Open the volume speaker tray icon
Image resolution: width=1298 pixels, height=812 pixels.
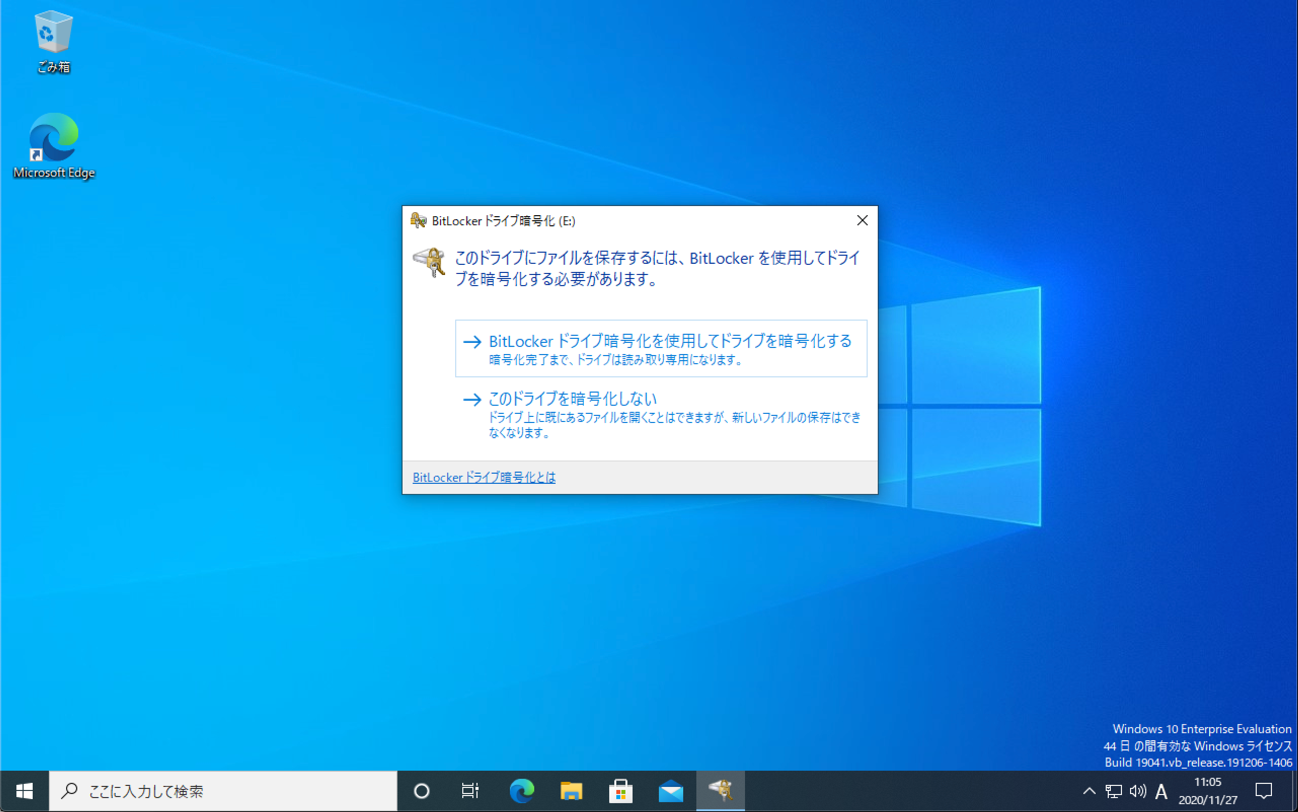coord(1137,791)
